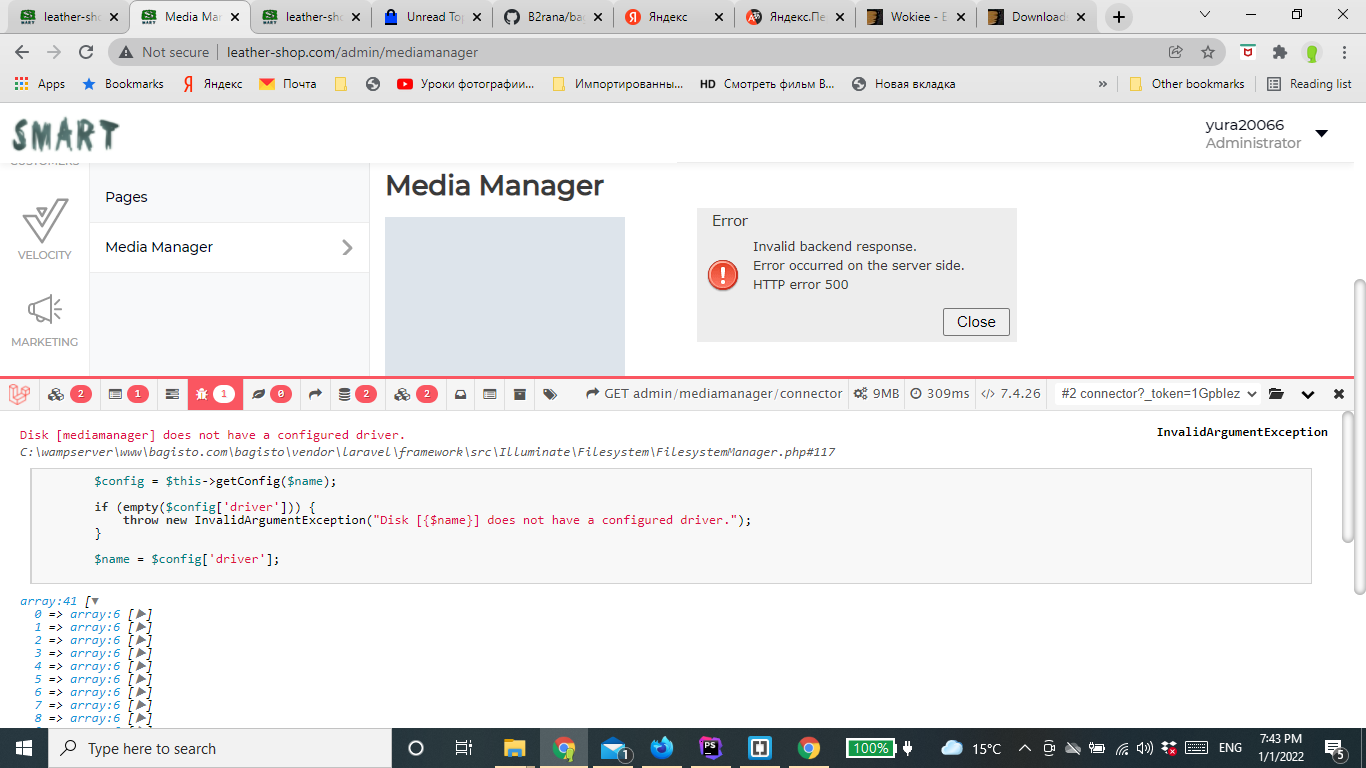Screen dimensions: 1366x768
Task: Open the debugbar Timeline tab
Action: pos(172,394)
